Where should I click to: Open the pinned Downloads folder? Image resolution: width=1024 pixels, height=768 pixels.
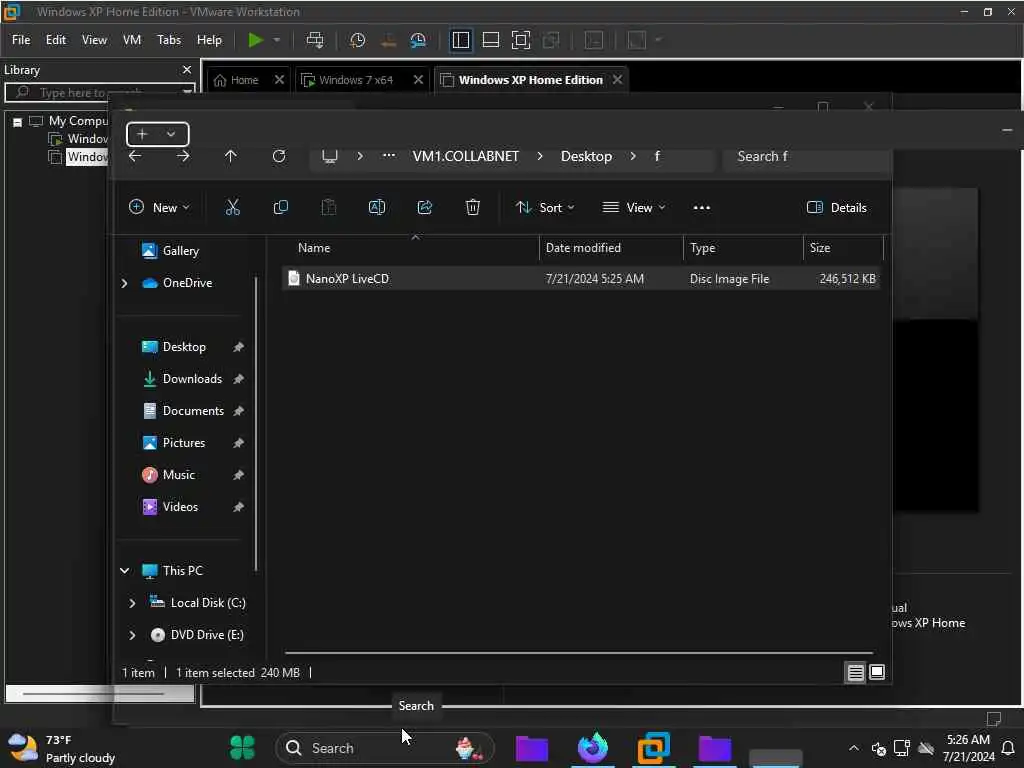click(192, 379)
